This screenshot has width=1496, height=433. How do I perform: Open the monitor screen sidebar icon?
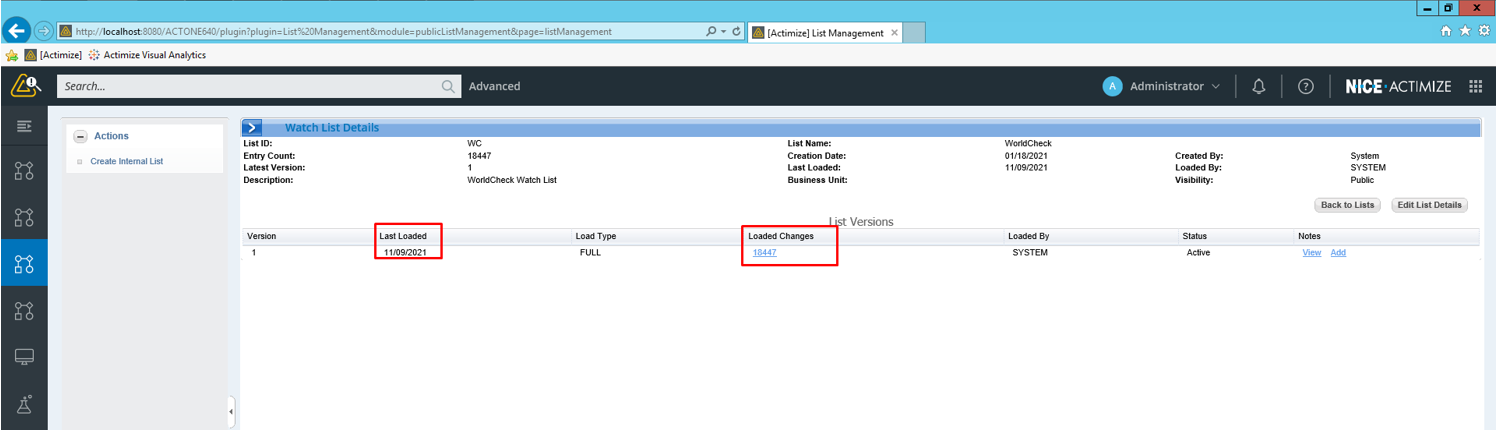click(24, 357)
